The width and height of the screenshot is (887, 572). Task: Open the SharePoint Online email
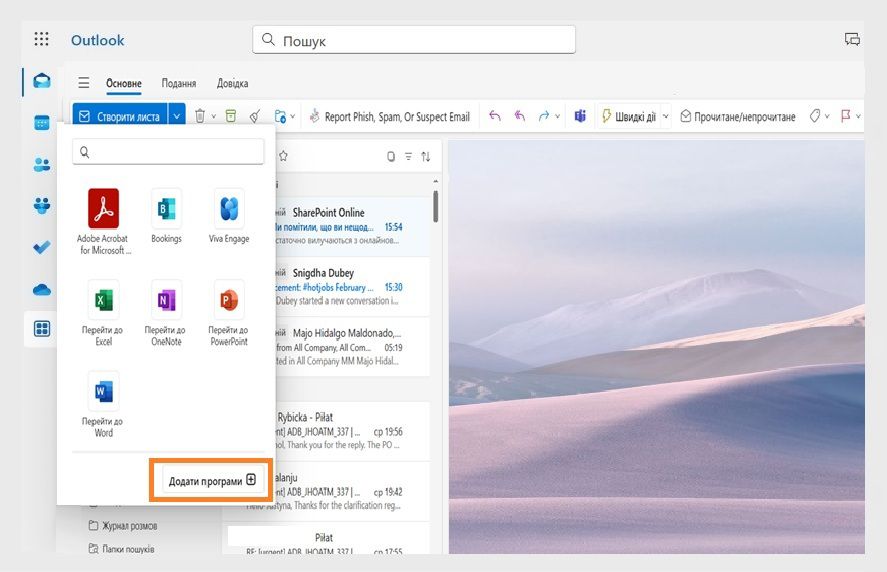[352, 227]
